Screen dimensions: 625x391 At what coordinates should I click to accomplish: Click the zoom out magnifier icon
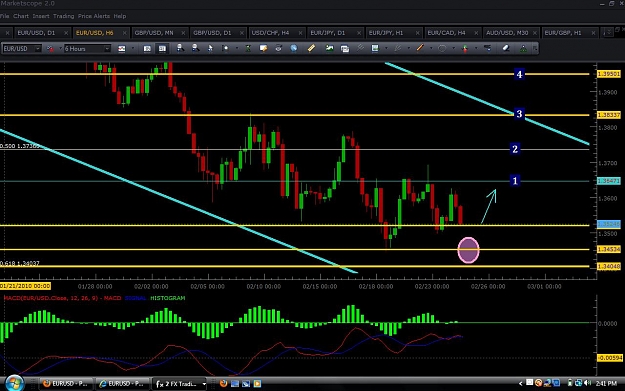(x=195, y=48)
